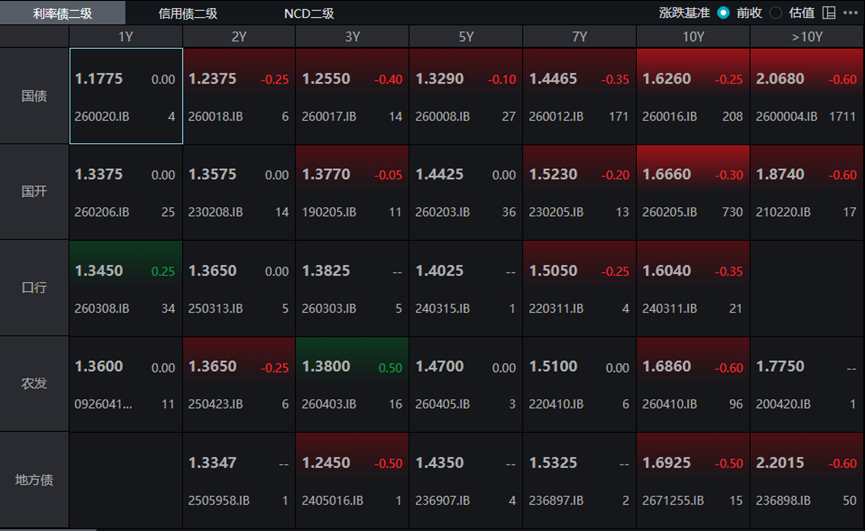Screen dimensions: 865x531
Task: Select the 国债 row label
Action: click(34, 96)
